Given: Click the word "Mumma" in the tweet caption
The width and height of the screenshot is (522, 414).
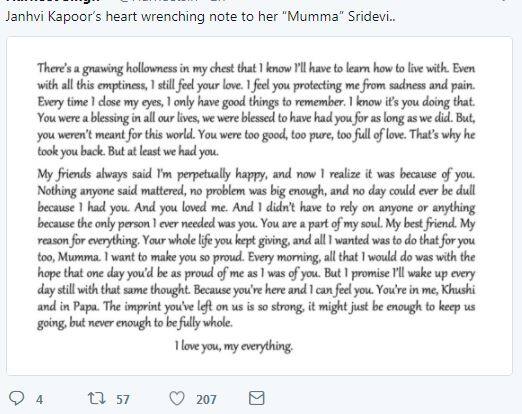Looking at the screenshot, I should tap(313, 16).
